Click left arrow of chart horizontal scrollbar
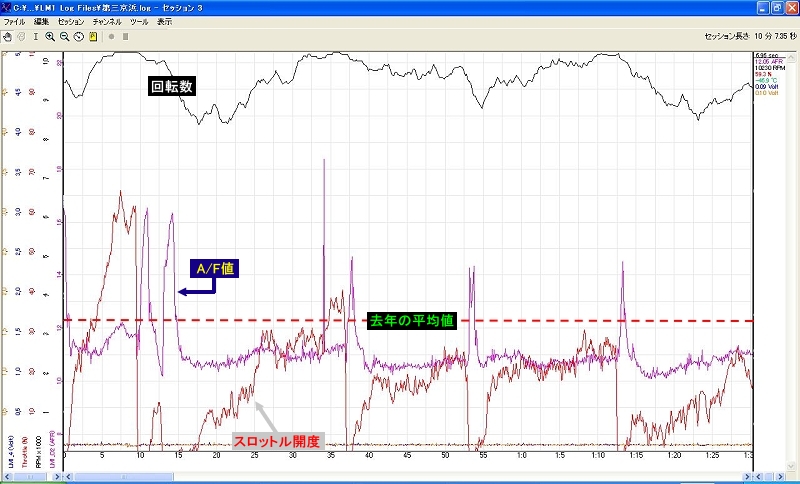Screen dimensions: 800x484 pos(69,477)
